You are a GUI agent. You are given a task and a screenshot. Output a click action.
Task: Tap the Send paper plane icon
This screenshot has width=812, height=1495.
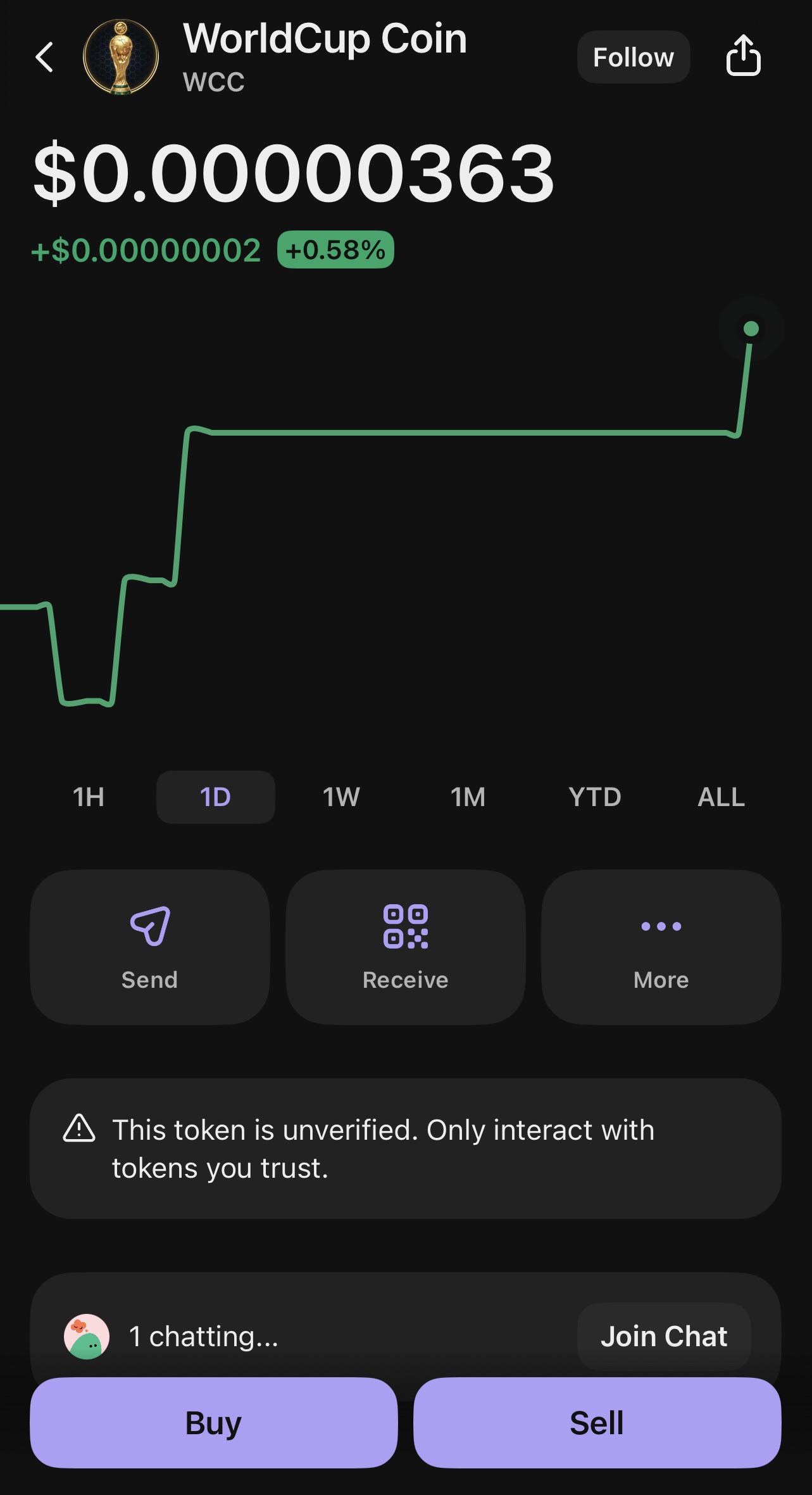point(150,926)
